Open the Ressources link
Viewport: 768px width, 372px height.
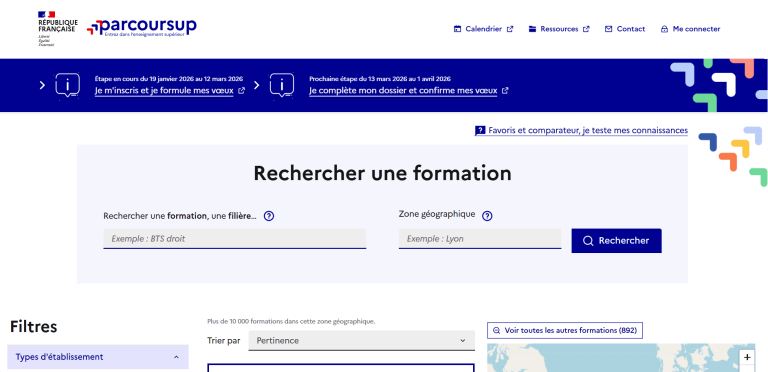coord(559,29)
